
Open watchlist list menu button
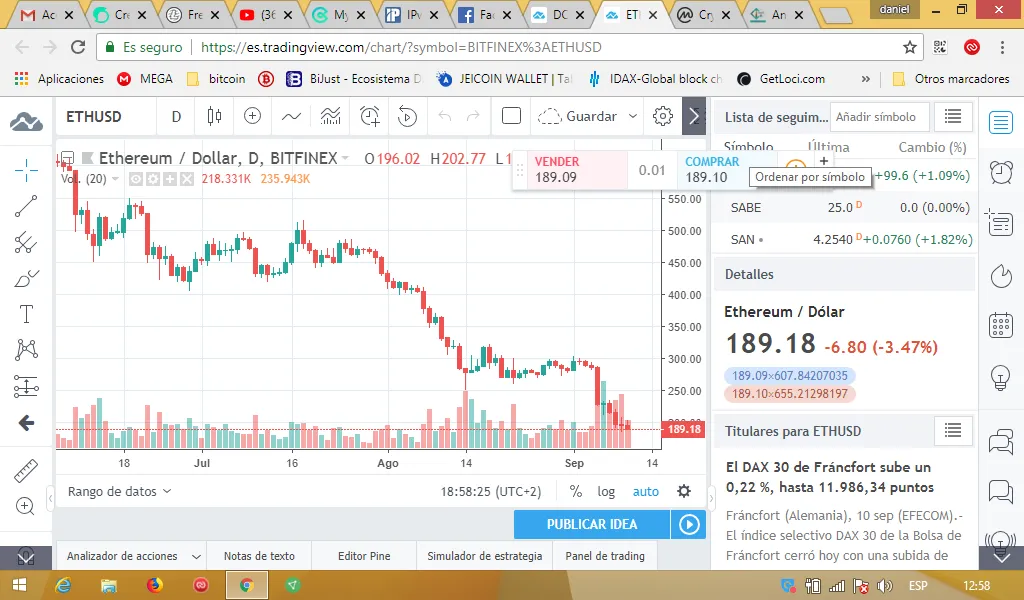[953, 117]
